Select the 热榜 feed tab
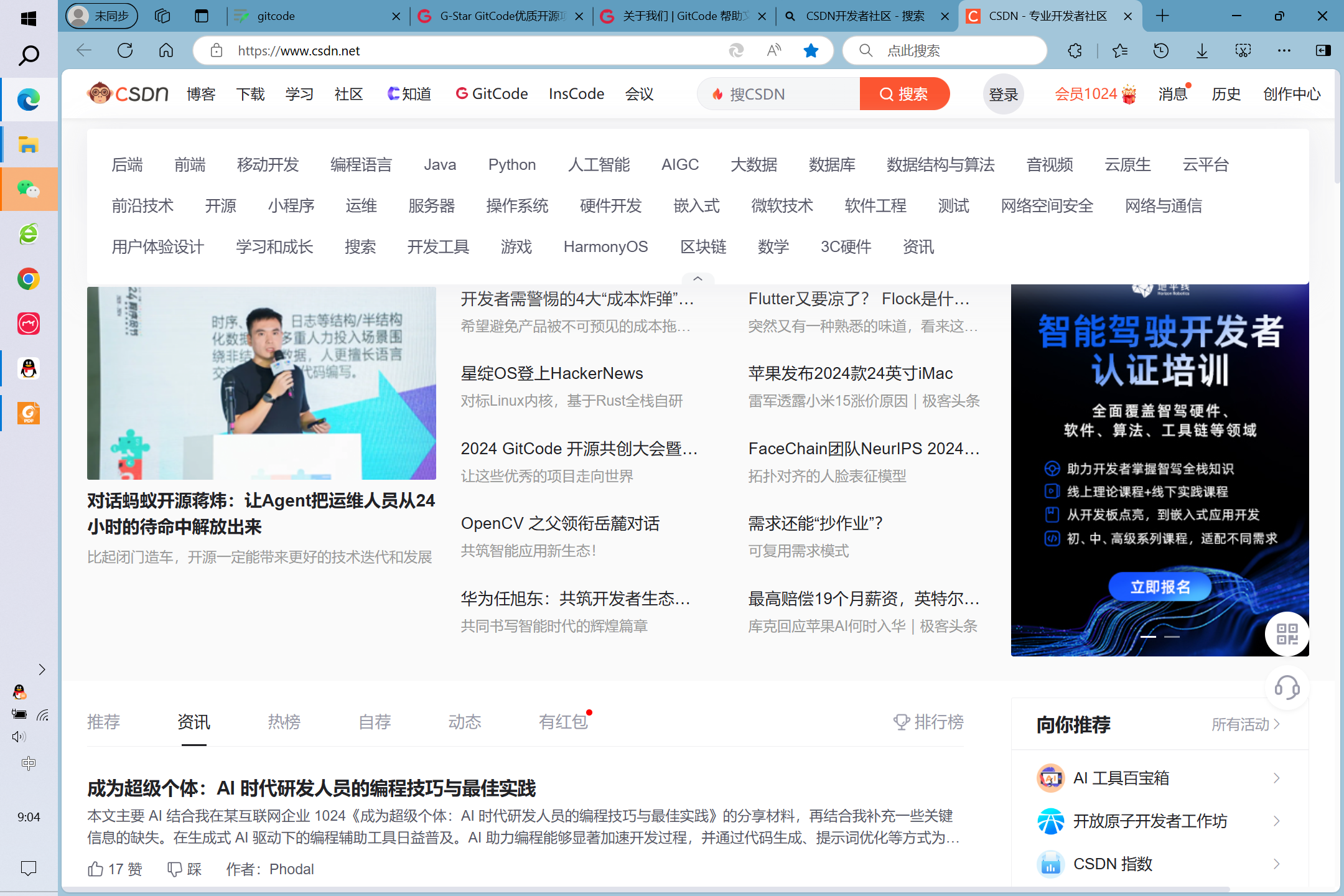The height and width of the screenshot is (896, 1344). (x=284, y=722)
